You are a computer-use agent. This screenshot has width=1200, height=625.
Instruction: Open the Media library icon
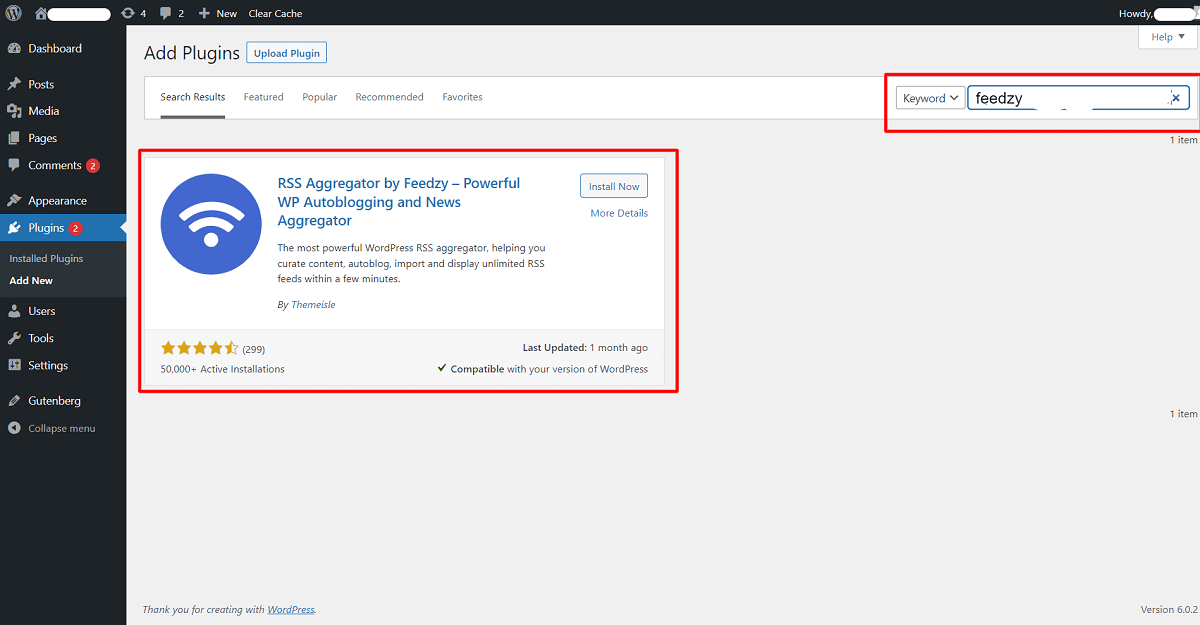[16, 111]
